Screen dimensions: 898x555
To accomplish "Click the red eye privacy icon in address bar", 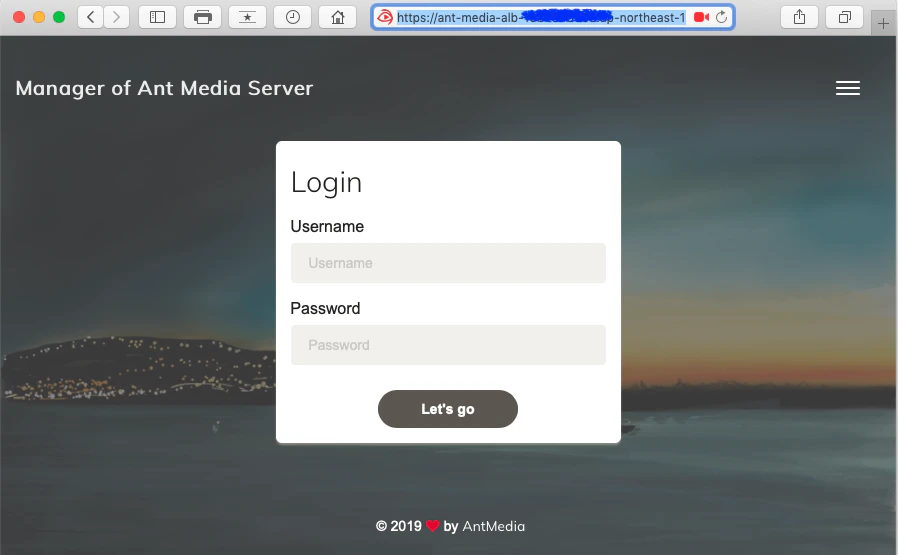I will pyautogui.click(x=385, y=17).
